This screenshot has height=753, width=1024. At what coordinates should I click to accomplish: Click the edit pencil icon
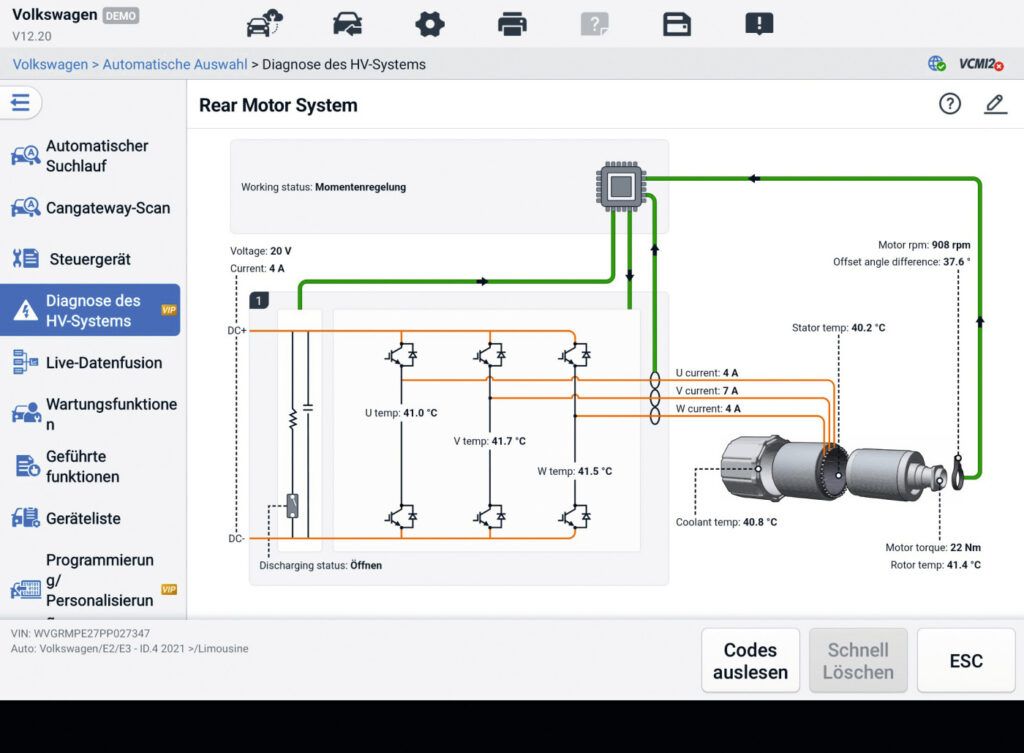(995, 104)
